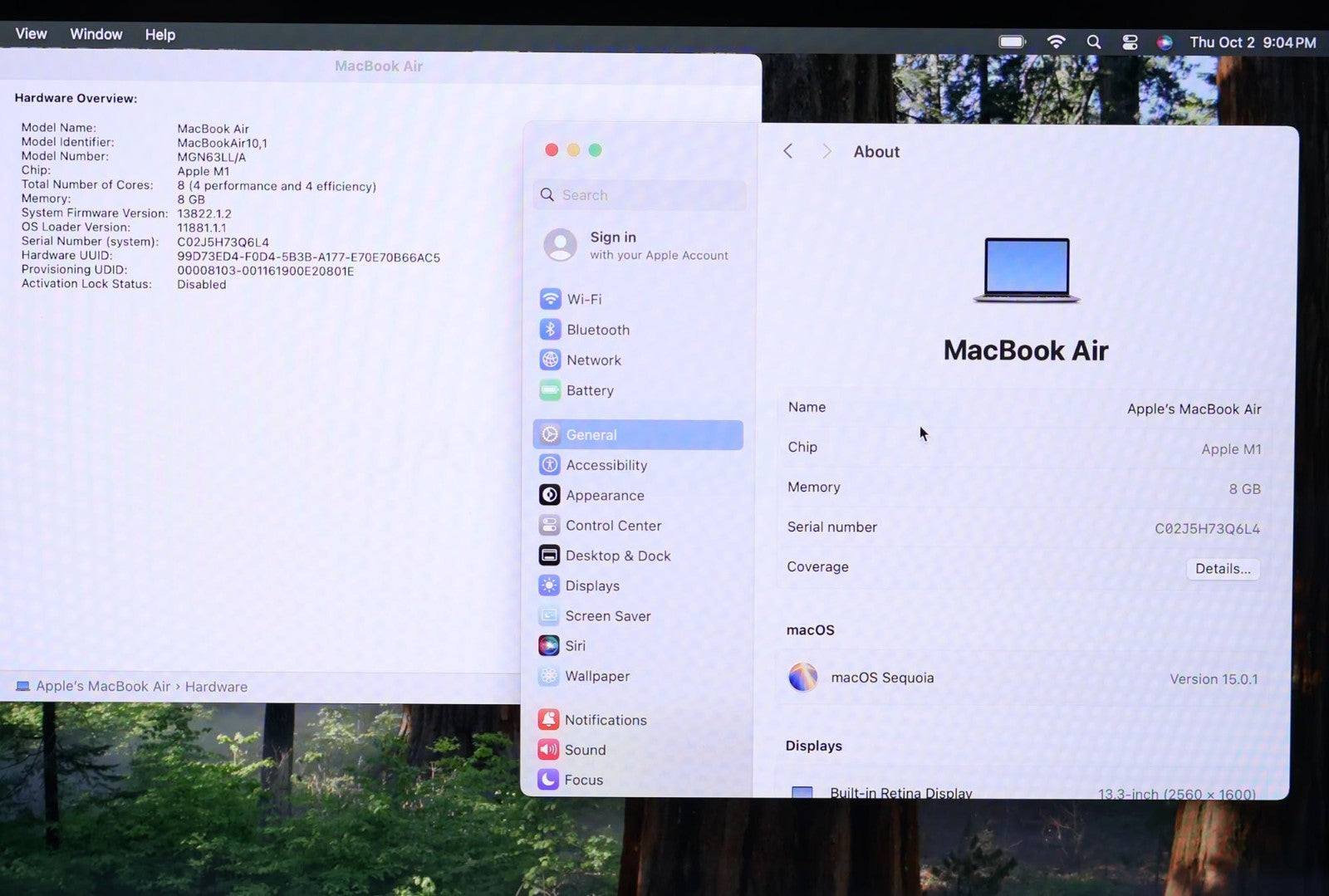The width and height of the screenshot is (1329, 896).
Task: Open Wi-Fi settings in sidebar
Action: tap(584, 299)
